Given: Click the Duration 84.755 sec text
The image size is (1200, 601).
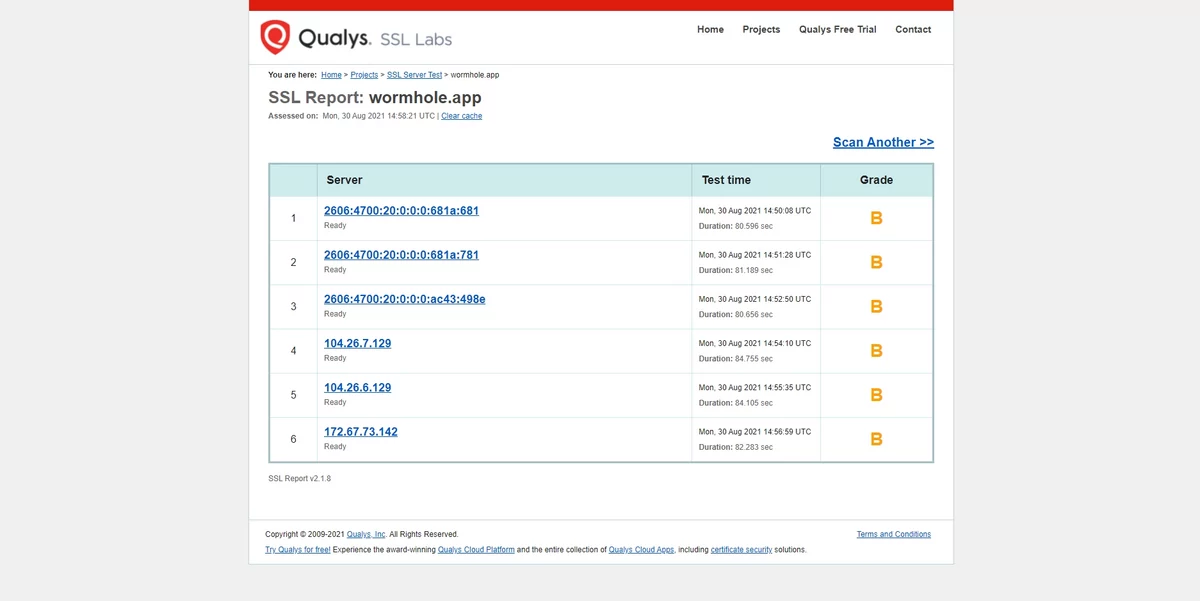Looking at the screenshot, I should click(x=736, y=358).
